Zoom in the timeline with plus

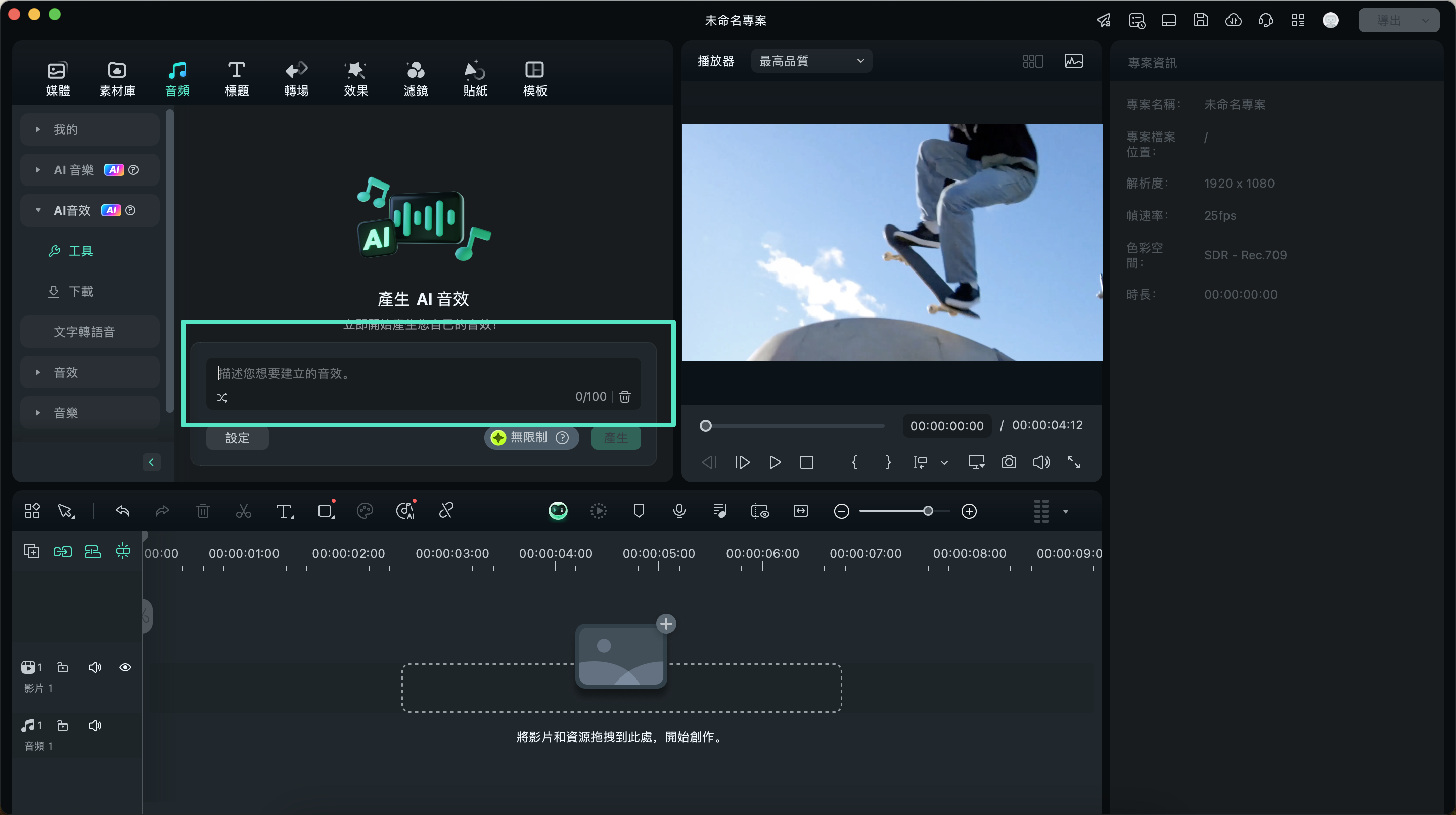[x=969, y=511]
